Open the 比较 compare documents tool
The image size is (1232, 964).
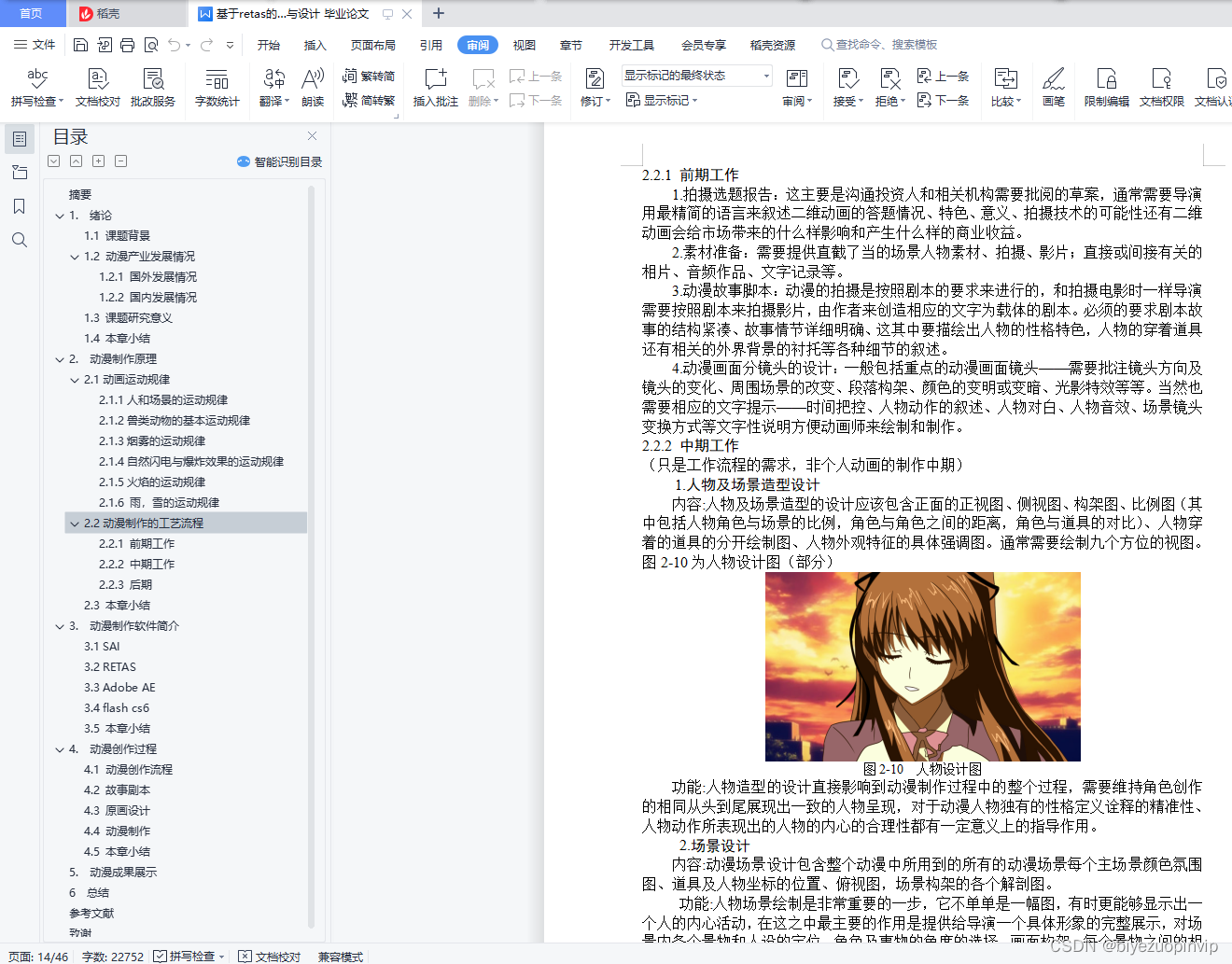1006,88
